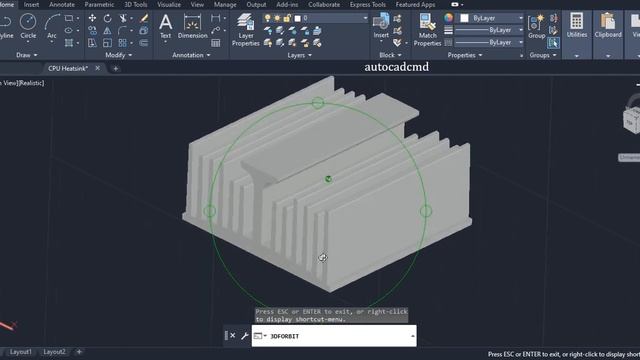The height and width of the screenshot is (360, 640).
Task: Toggle Group Selection on/off button
Action: [553, 43]
